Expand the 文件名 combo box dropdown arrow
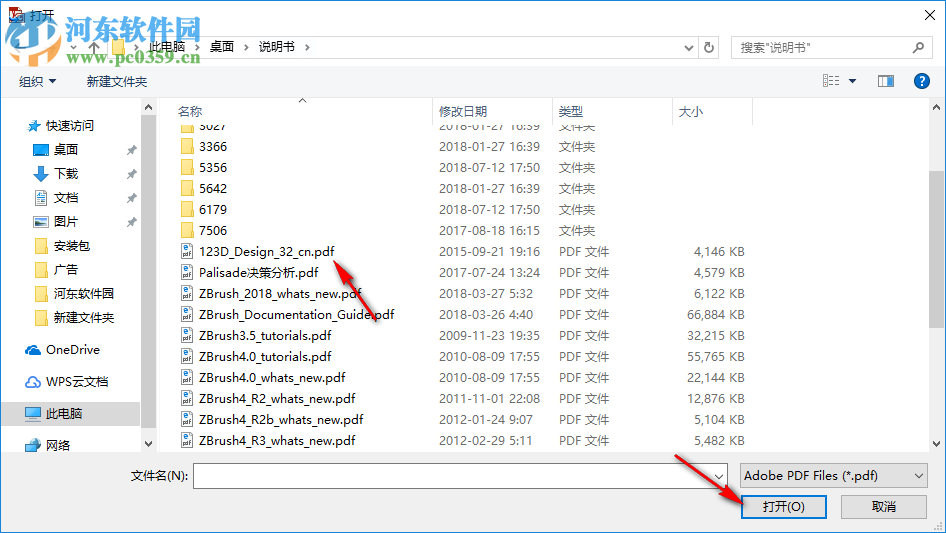 point(719,476)
